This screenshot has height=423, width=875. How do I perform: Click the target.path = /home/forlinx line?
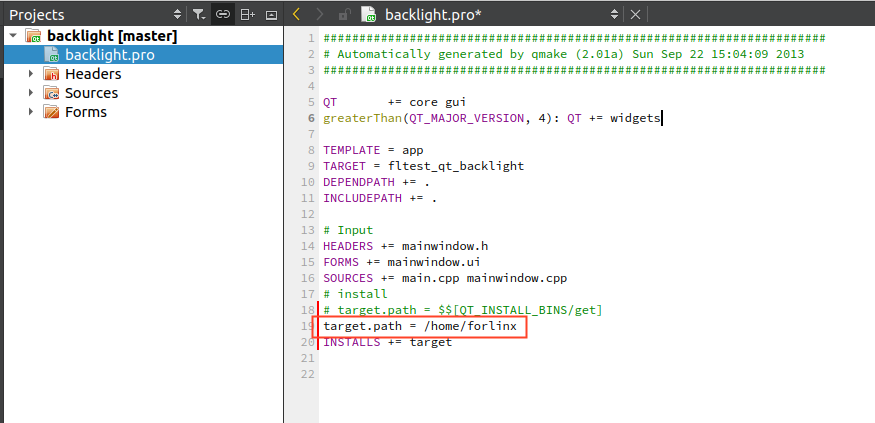point(420,327)
